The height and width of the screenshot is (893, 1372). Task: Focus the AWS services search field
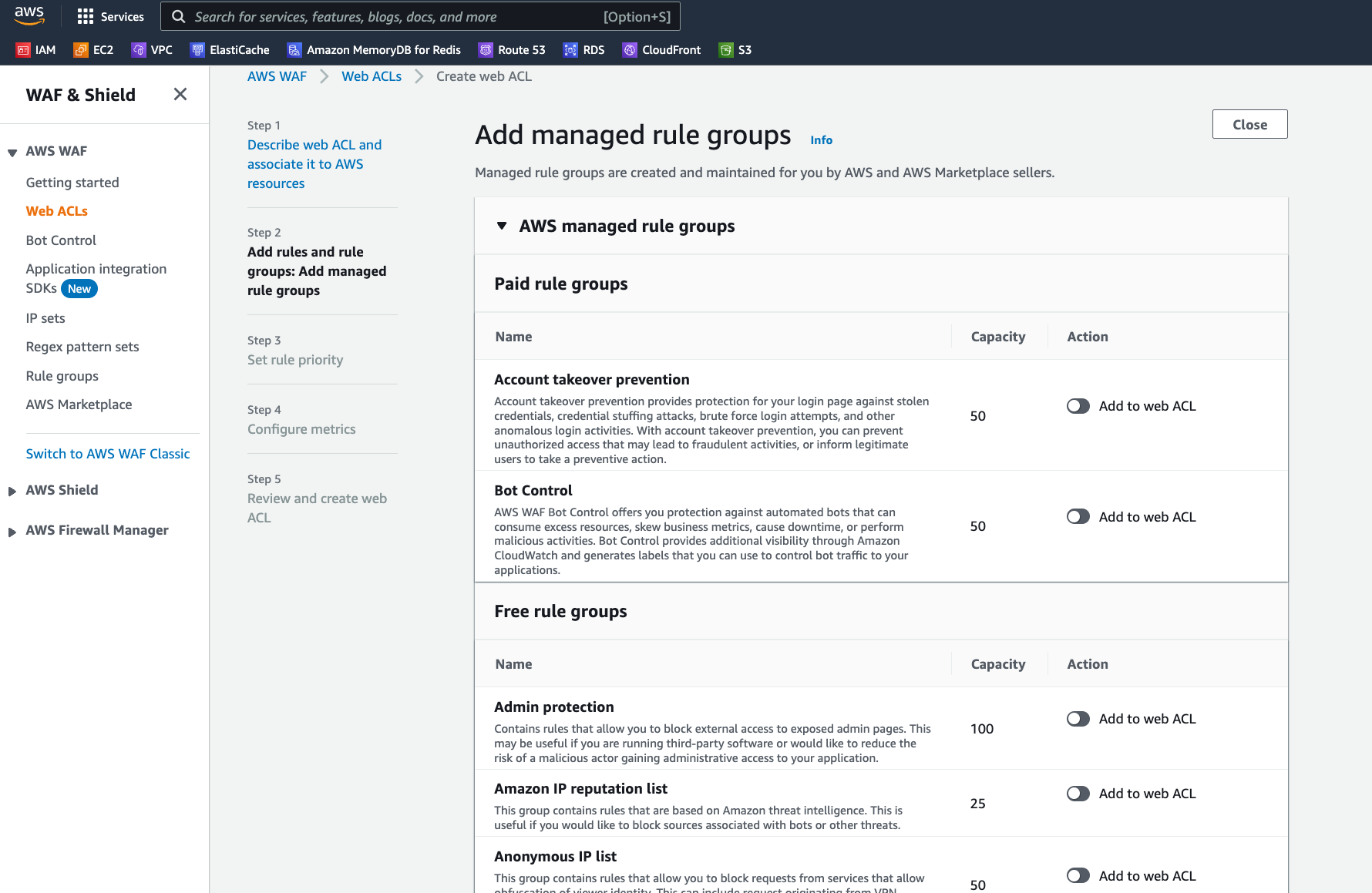pos(420,16)
